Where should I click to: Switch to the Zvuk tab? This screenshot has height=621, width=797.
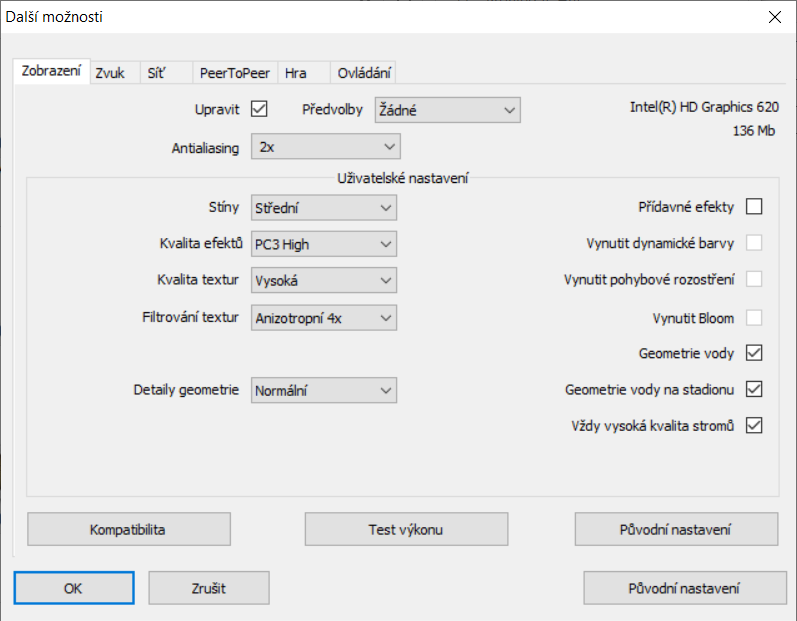(x=110, y=73)
